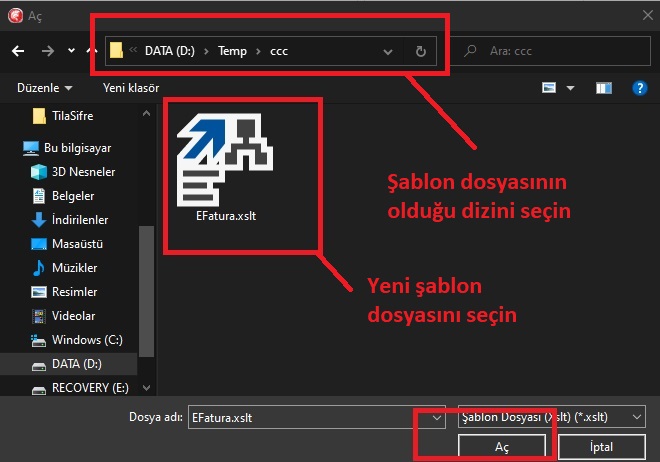Toggle the preview pane icon
660x462 pixels.
click(603, 88)
